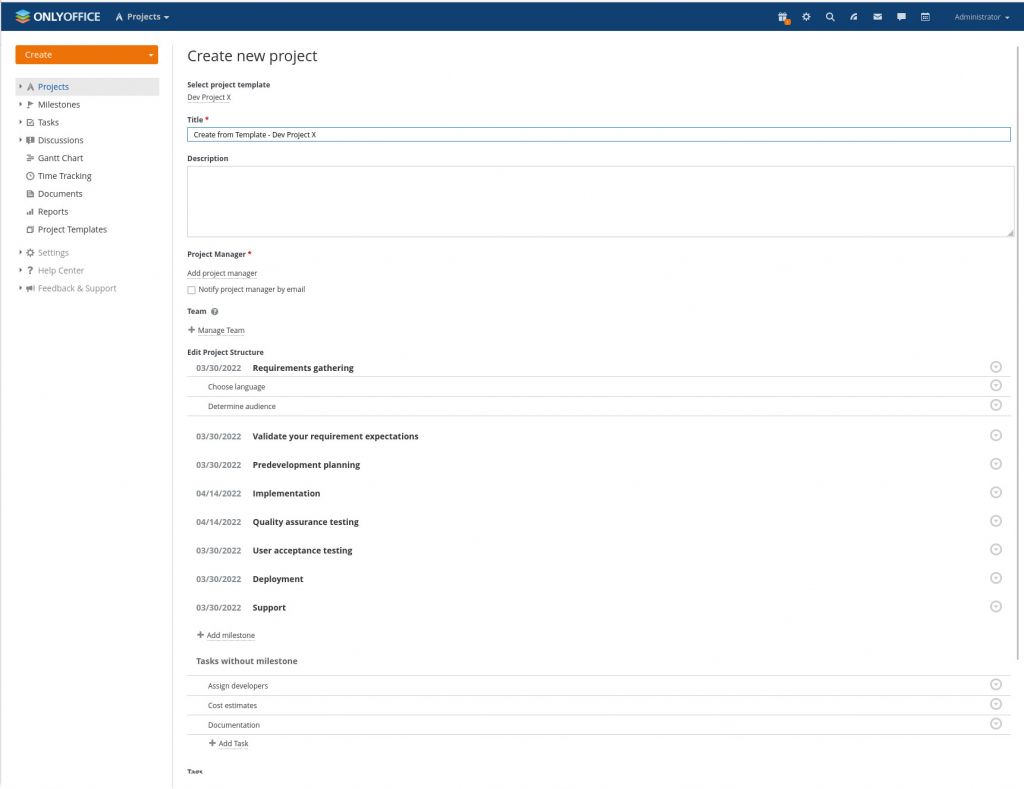Image resolution: width=1024 pixels, height=789 pixels.
Task: Open the Documents section
Action: pos(60,194)
